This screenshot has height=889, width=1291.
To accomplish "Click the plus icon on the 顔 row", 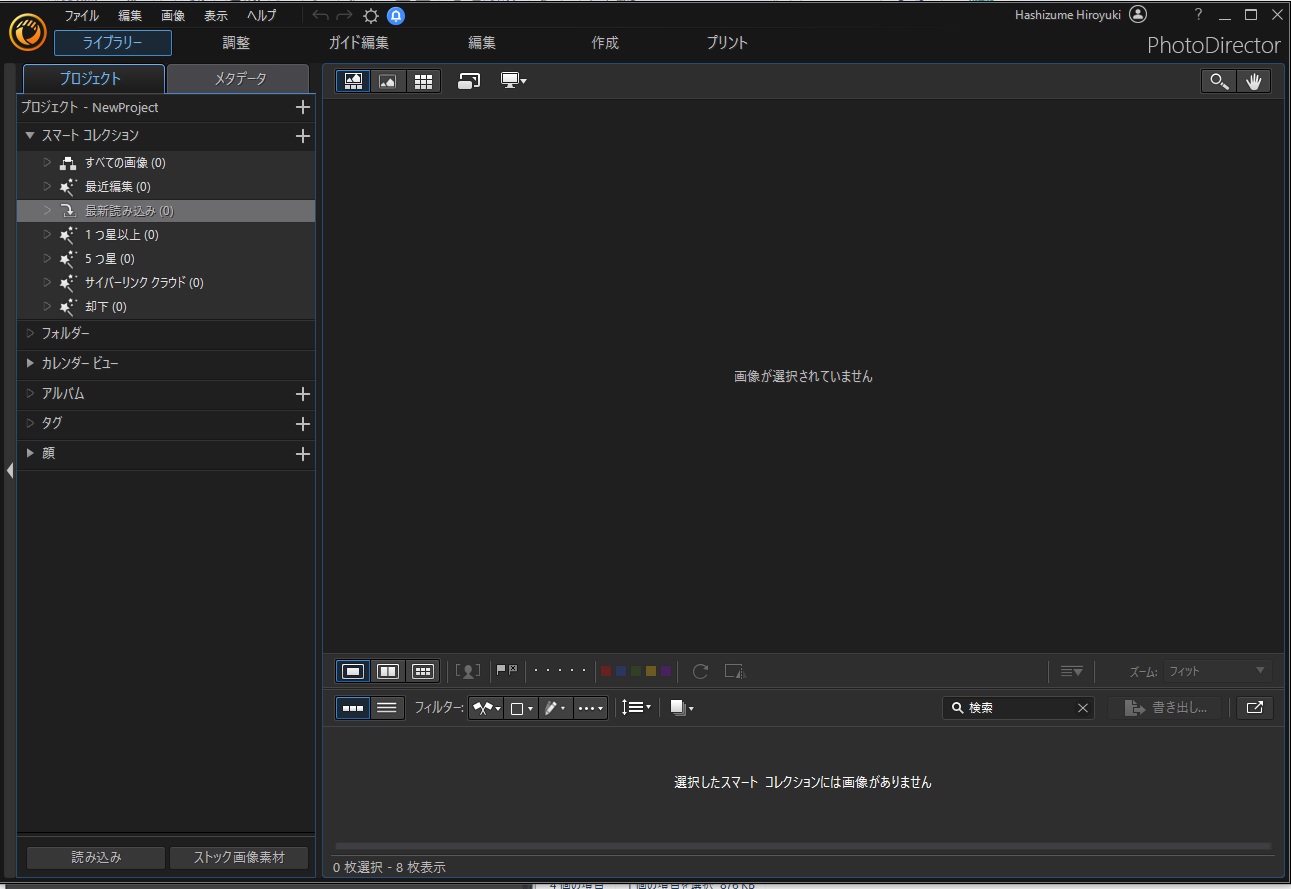I will [303, 454].
